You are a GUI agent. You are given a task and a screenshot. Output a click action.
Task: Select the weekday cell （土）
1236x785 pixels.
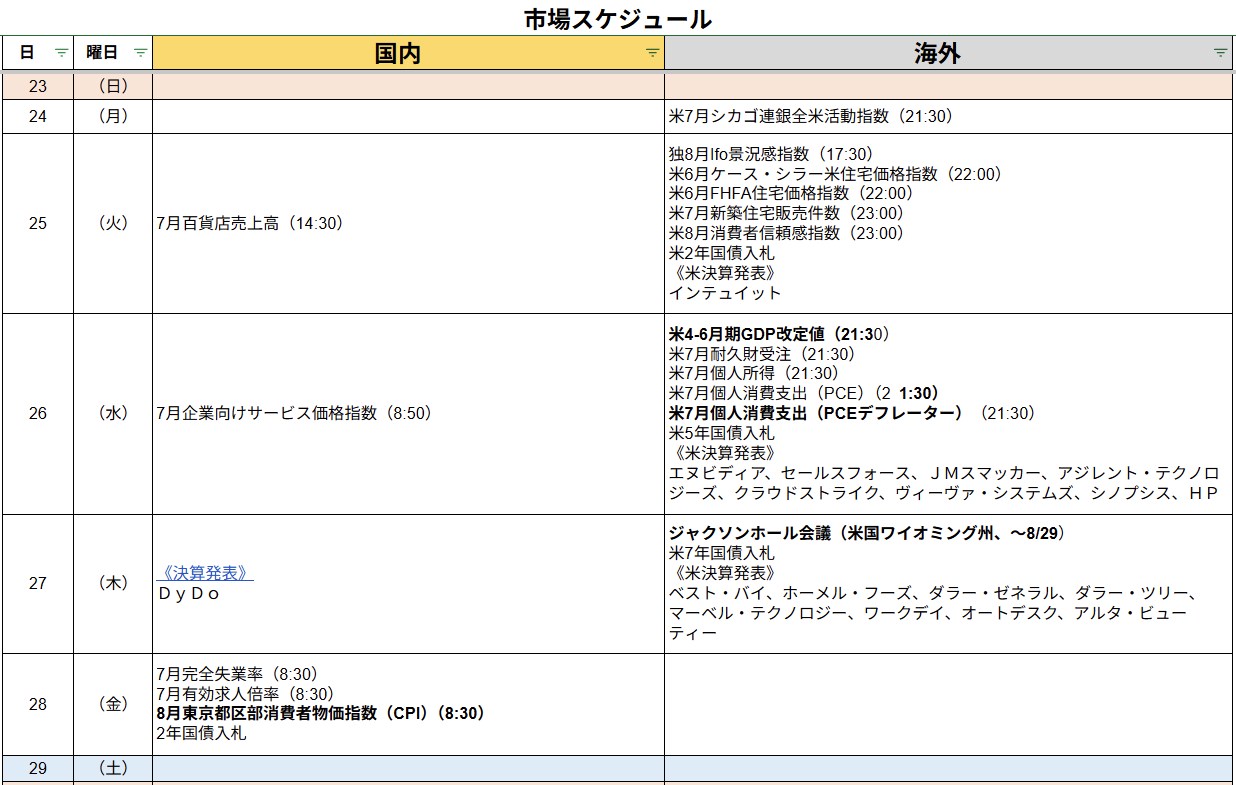(113, 768)
